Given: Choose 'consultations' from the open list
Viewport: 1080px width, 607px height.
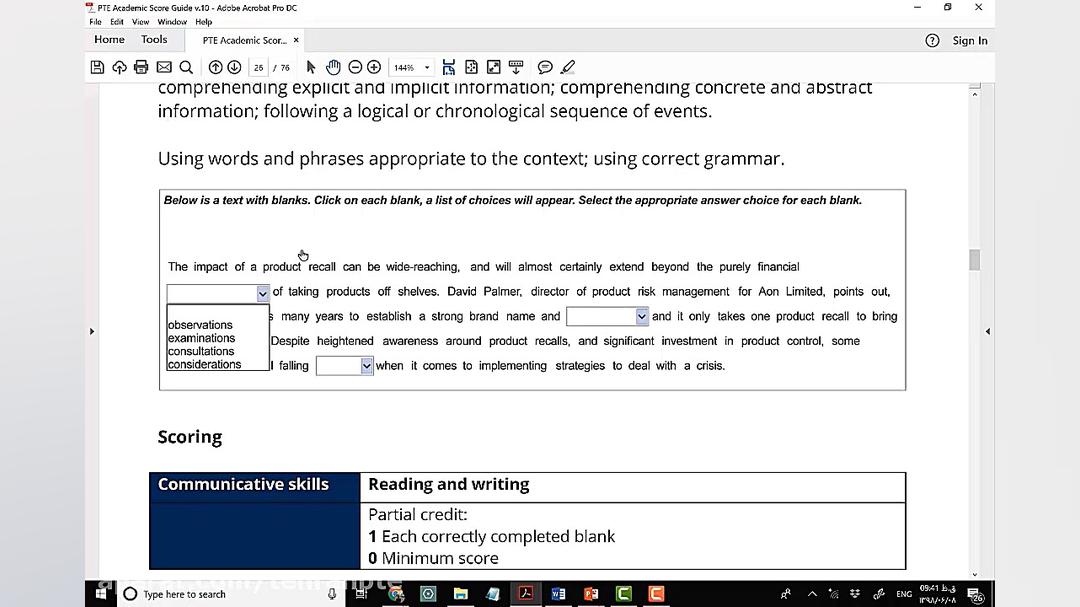Looking at the screenshot, I should click(201, 351).
